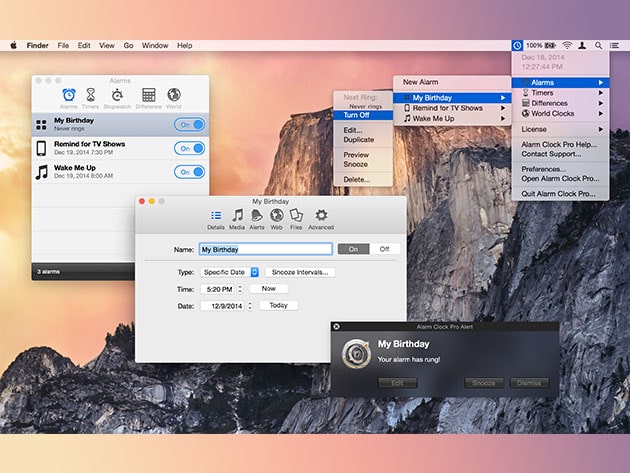Screen dimensions: 630x473
Task: Open the Timers hourglass tab
Action: [x=90, y=98]
